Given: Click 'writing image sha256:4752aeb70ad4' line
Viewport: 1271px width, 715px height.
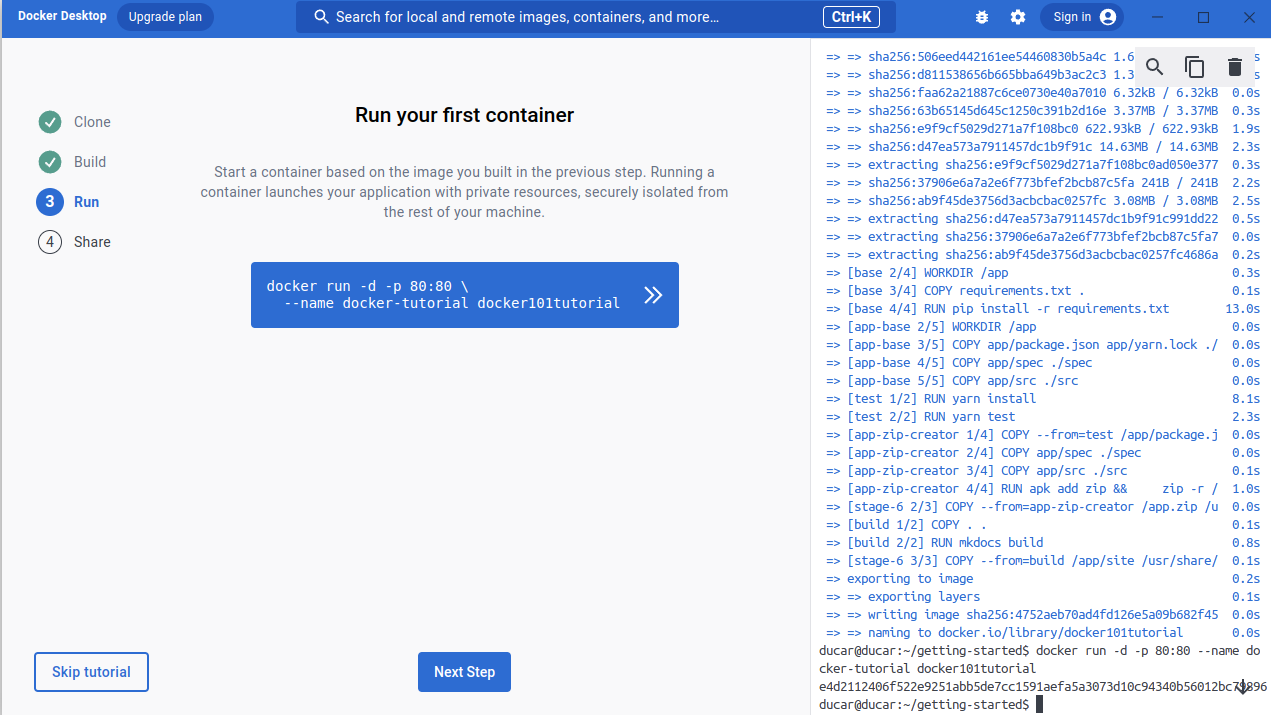Looking at the screenshot, I should pos(1043,615).
